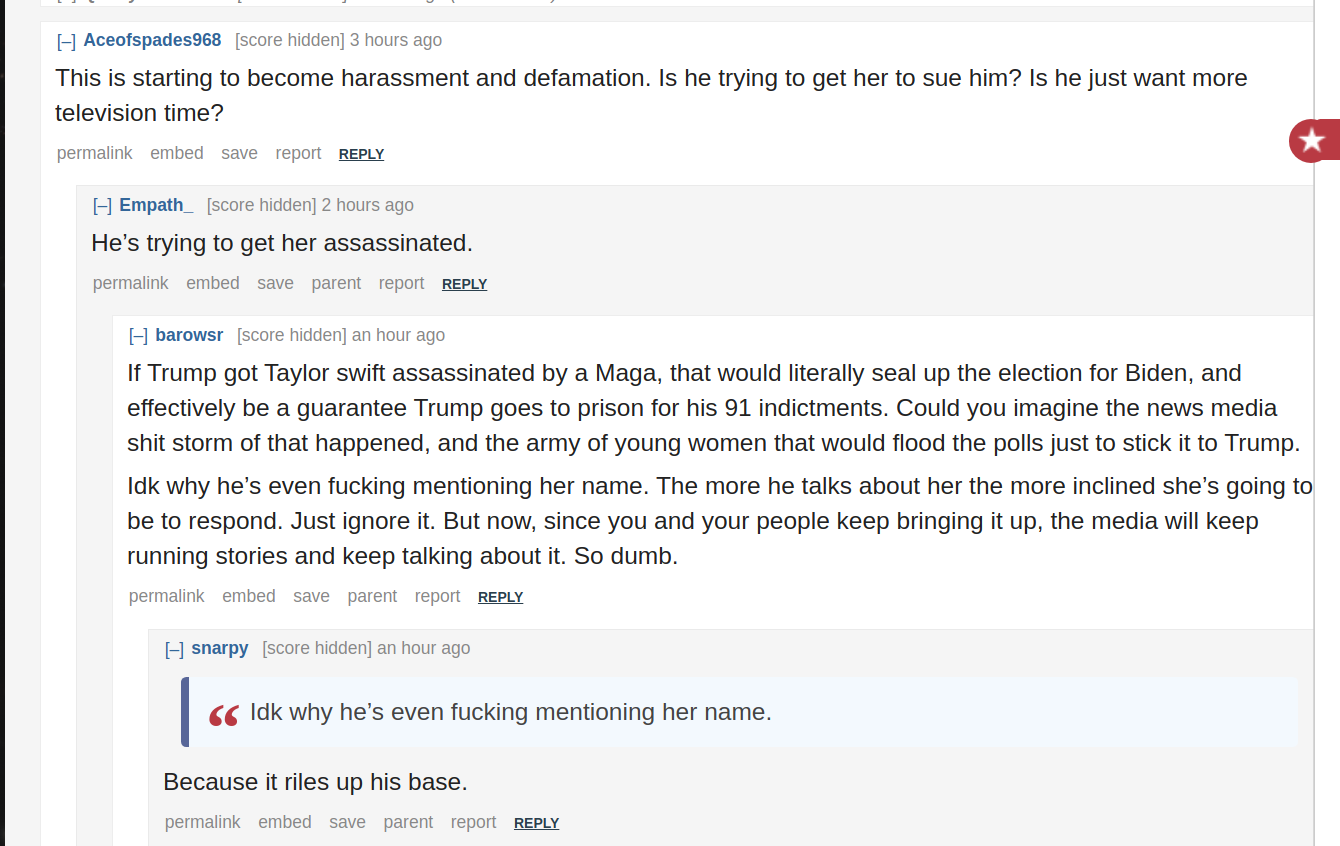
Task: Reply to snarpy's comment
Action: point(536,823)
